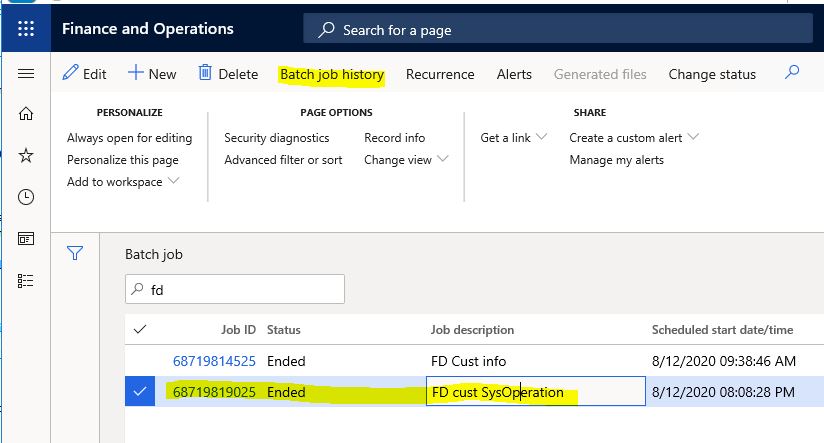The width and height of the screenshot is (824, 443).
Task: Click the Generated files option
Action: coord(600,75)
